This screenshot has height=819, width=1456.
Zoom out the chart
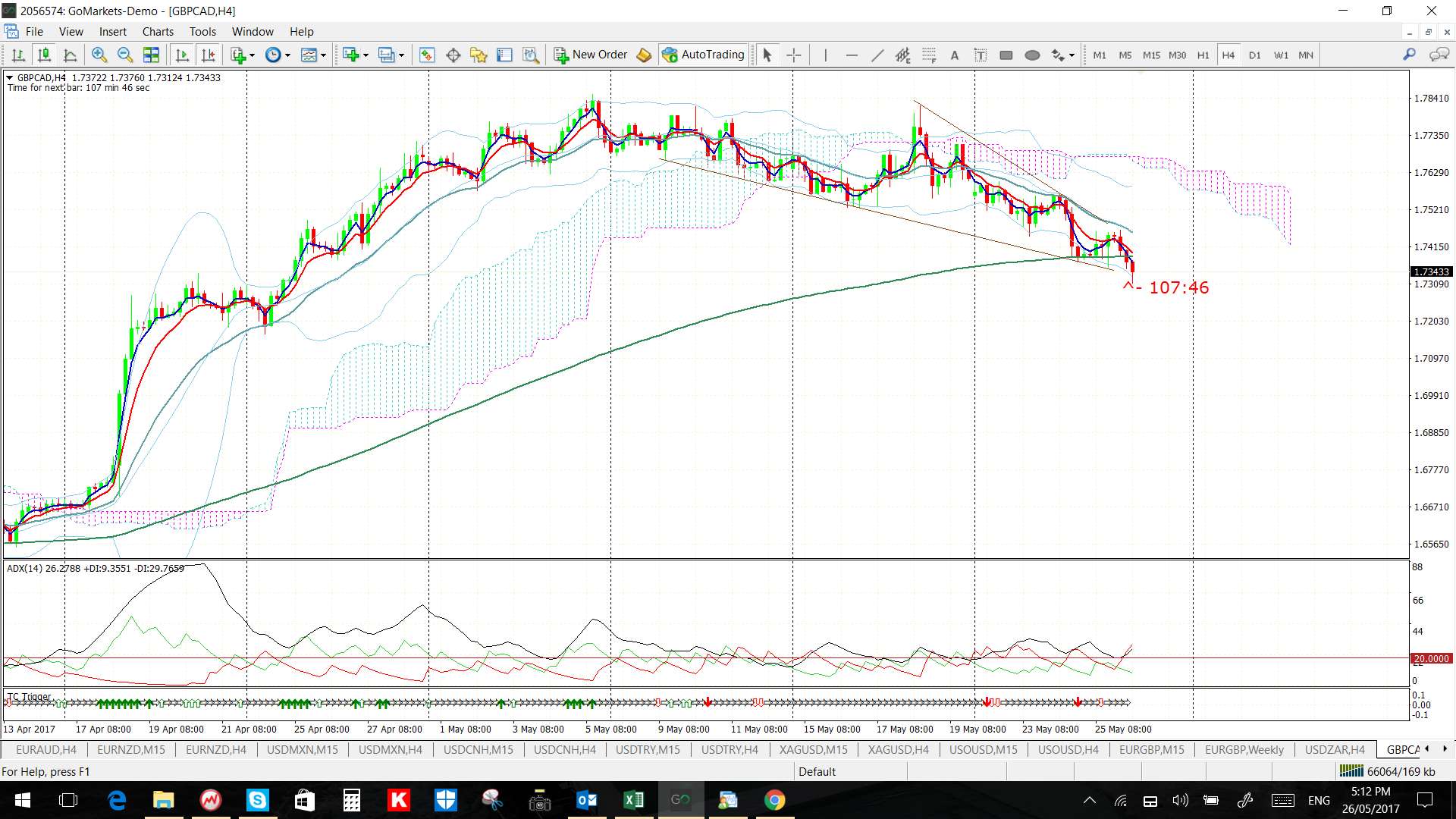(125, 55)
